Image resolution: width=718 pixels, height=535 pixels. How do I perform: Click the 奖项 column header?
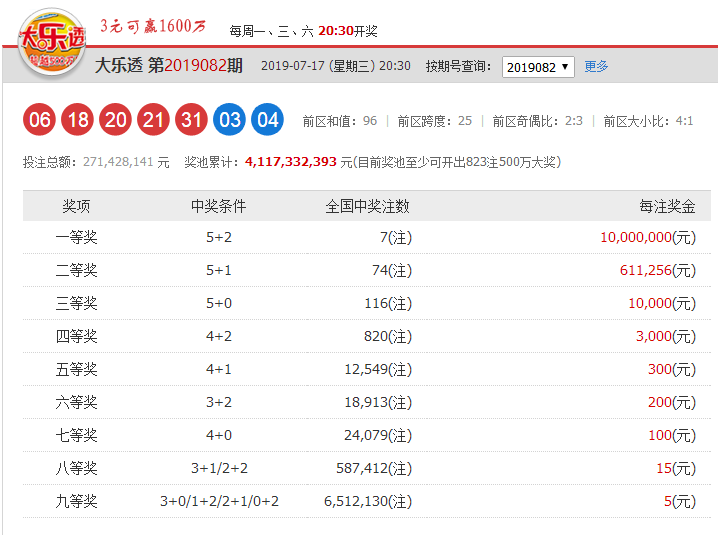click(x=76, y=206)
